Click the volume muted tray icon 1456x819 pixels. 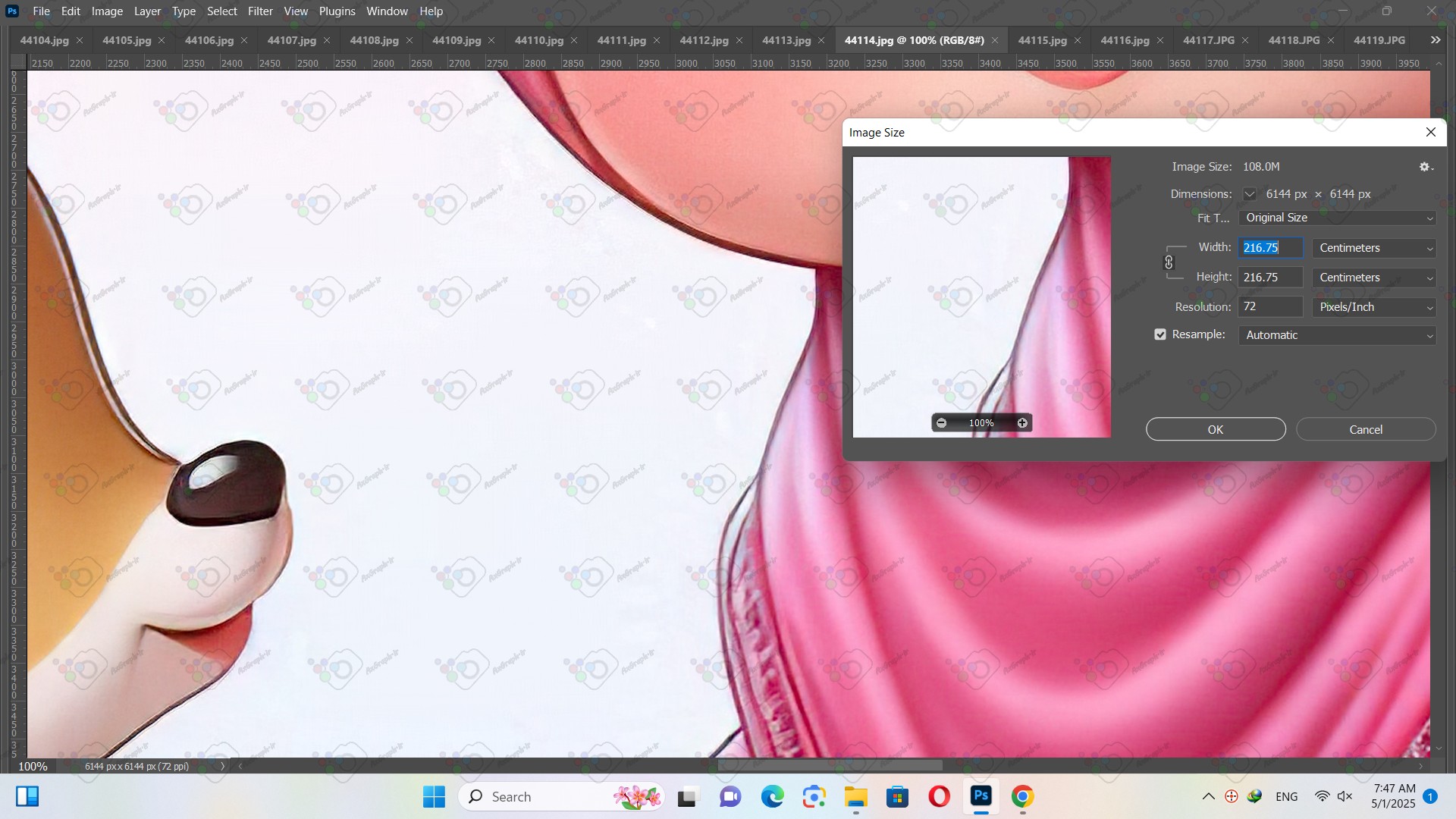(x=1345, y=797)
